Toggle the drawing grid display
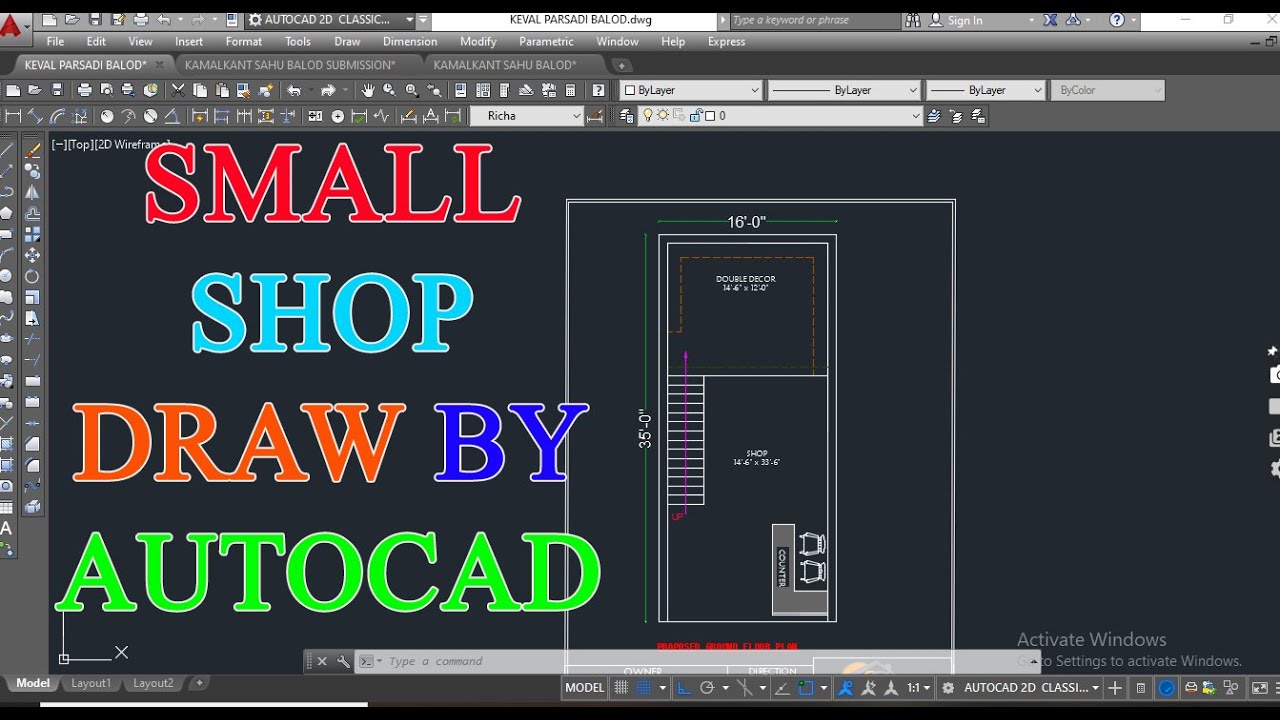Screen dimensions: 1280x720 click(621, 688)
